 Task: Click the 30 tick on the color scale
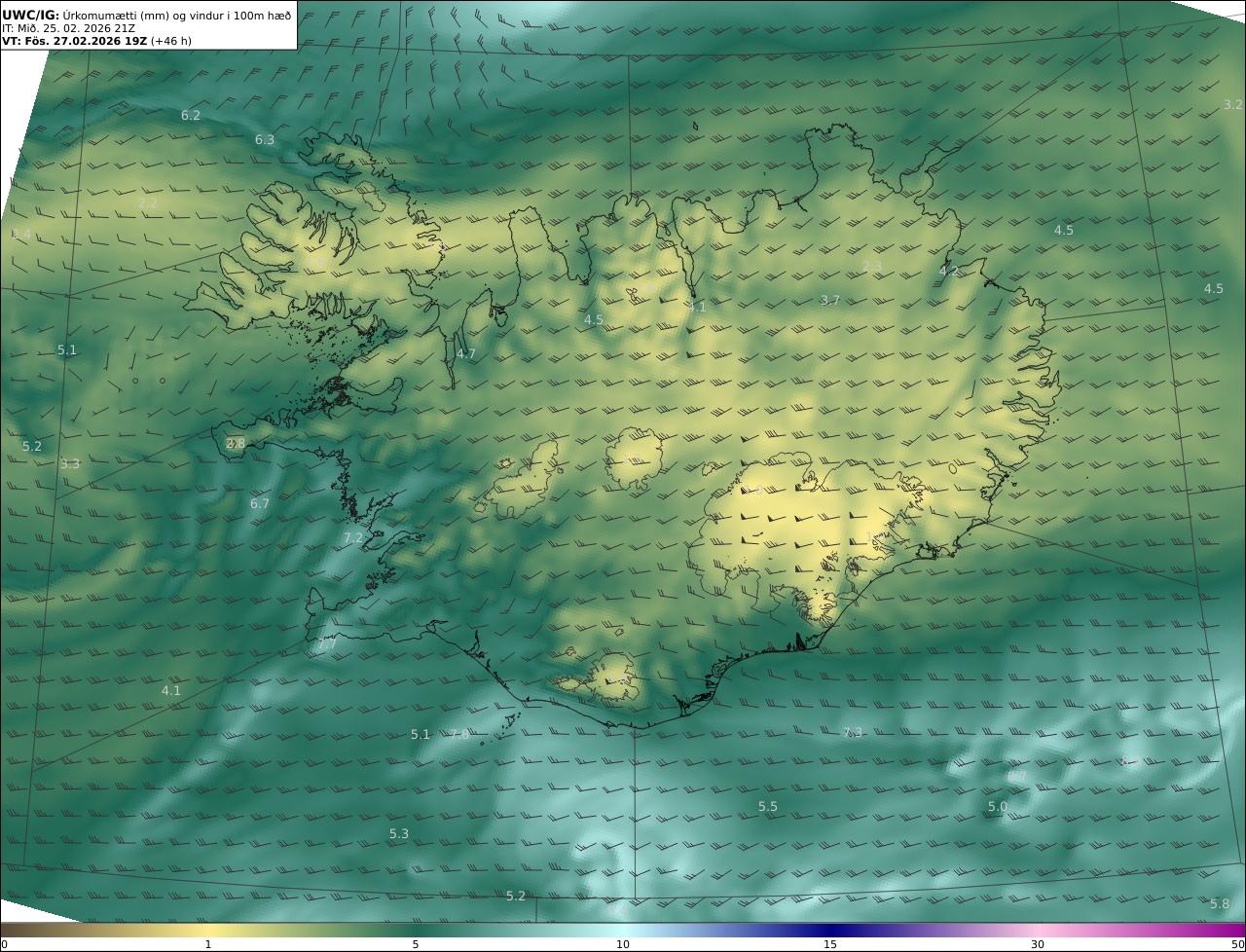1038,944
